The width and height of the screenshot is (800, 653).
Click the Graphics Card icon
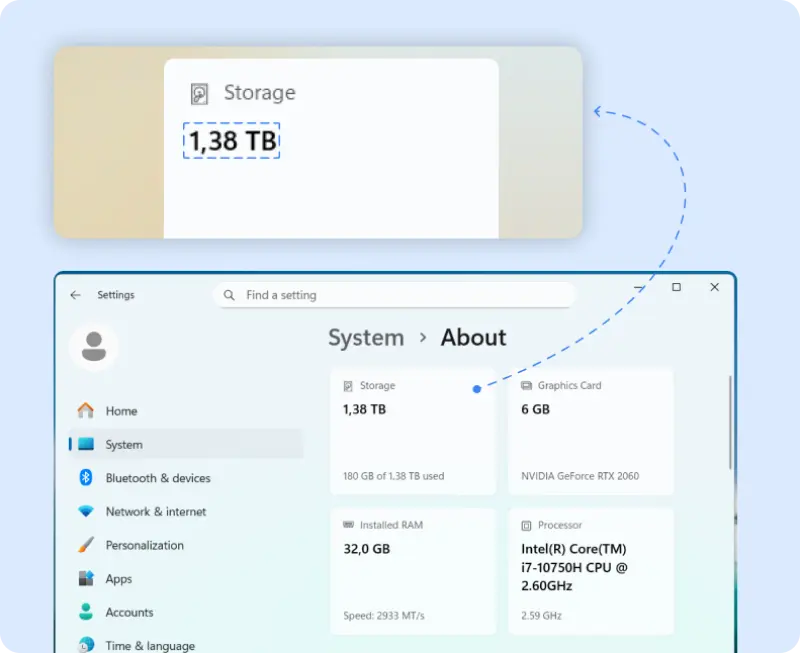[526, 386]
